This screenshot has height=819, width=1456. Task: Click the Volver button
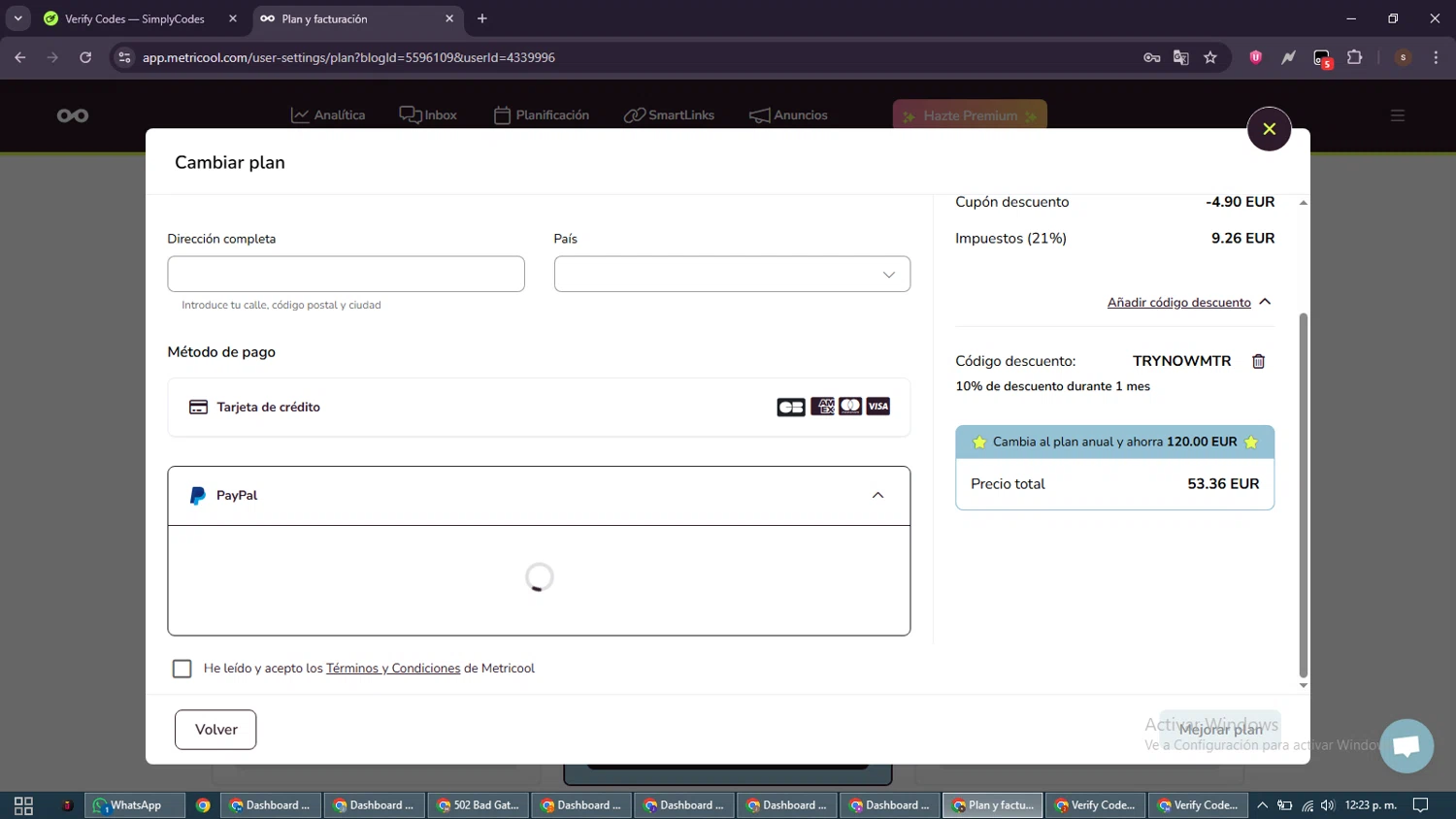coord(215,730)
